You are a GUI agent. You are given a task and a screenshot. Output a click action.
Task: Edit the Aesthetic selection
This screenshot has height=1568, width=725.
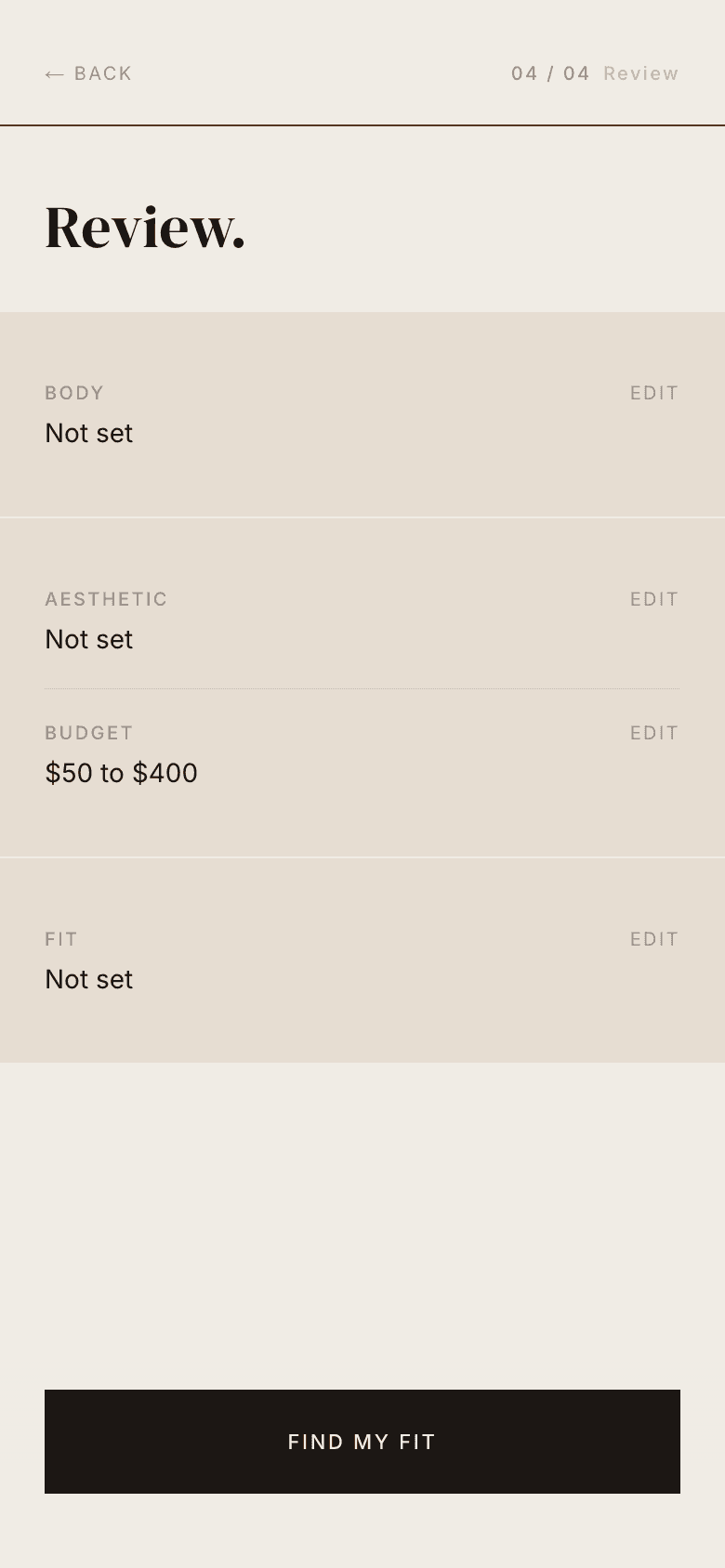pos(653,599)
